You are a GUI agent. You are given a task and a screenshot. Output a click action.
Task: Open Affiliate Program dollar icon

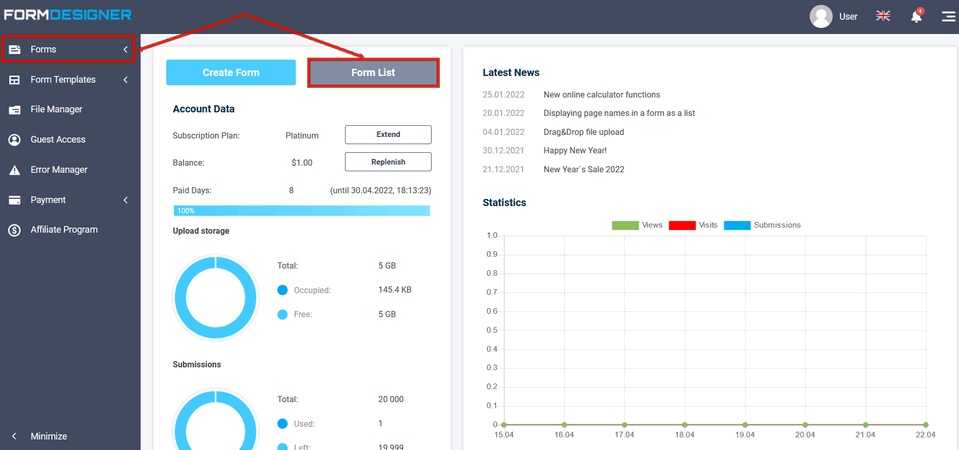[x=15, y=230]
